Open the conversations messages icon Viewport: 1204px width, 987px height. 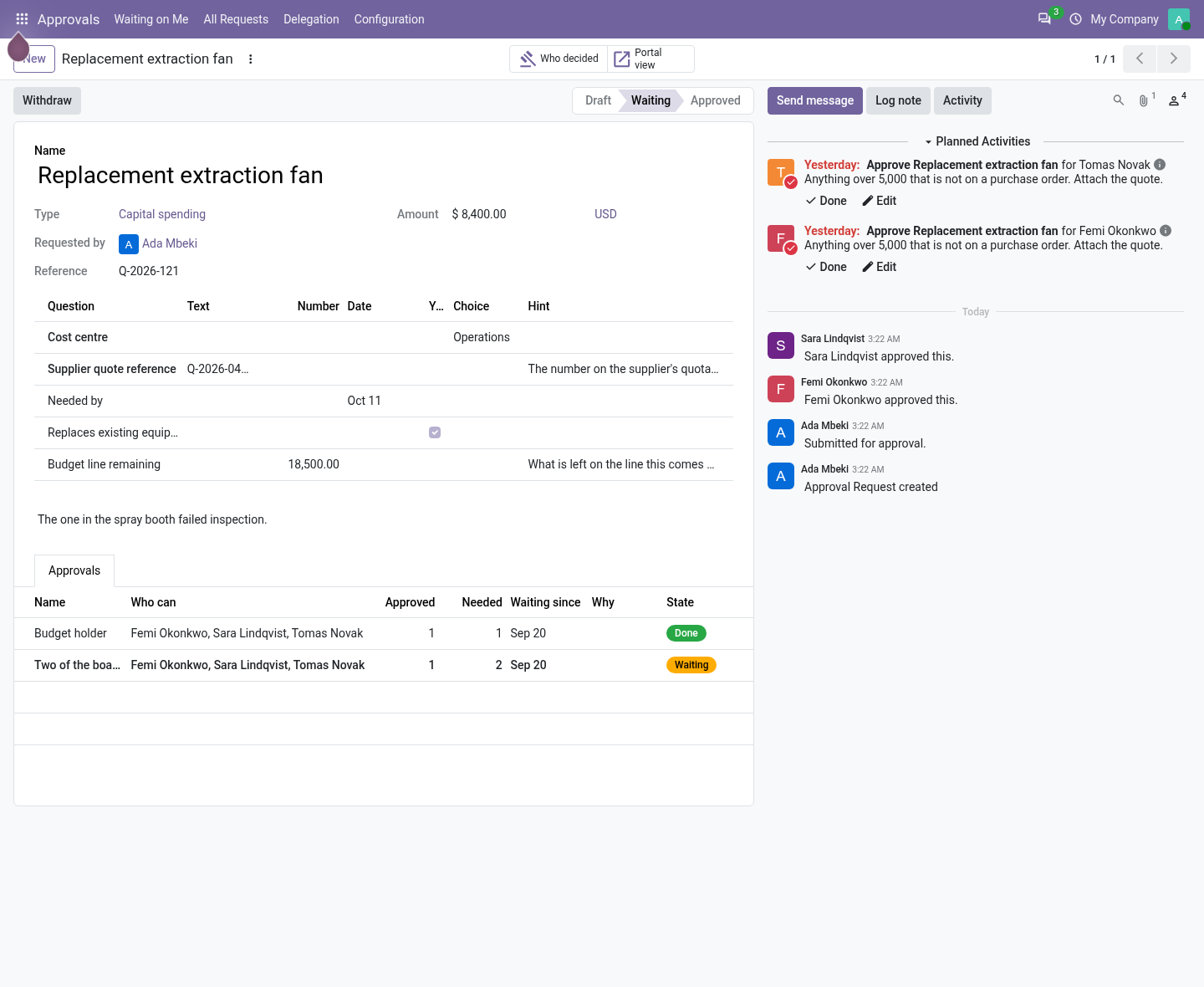(1044, 19)
